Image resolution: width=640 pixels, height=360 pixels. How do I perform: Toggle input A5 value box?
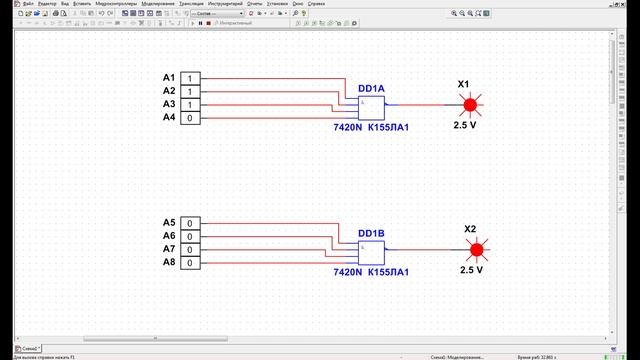point(190,223)
